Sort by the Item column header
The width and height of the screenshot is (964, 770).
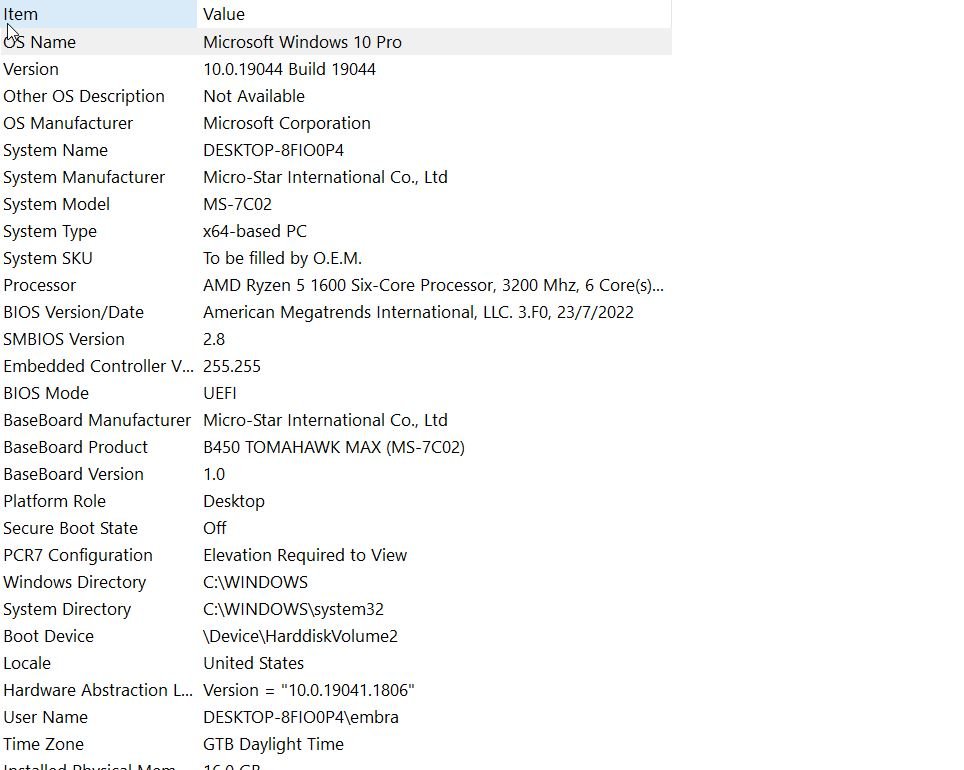tap(98, 14)
